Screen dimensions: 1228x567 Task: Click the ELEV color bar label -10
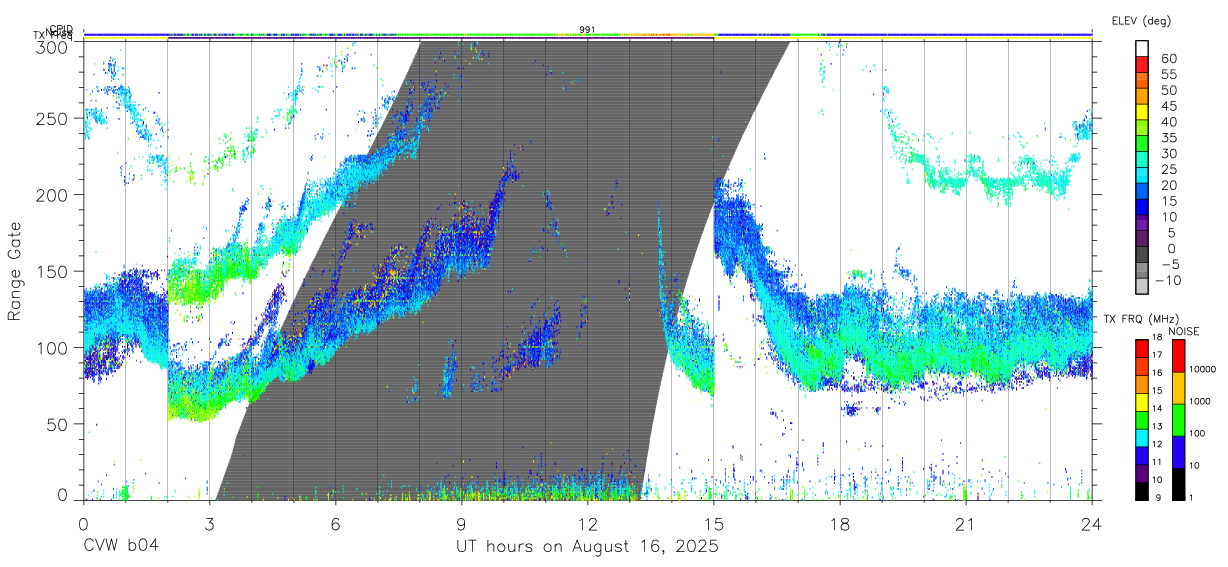(1166, 280)
